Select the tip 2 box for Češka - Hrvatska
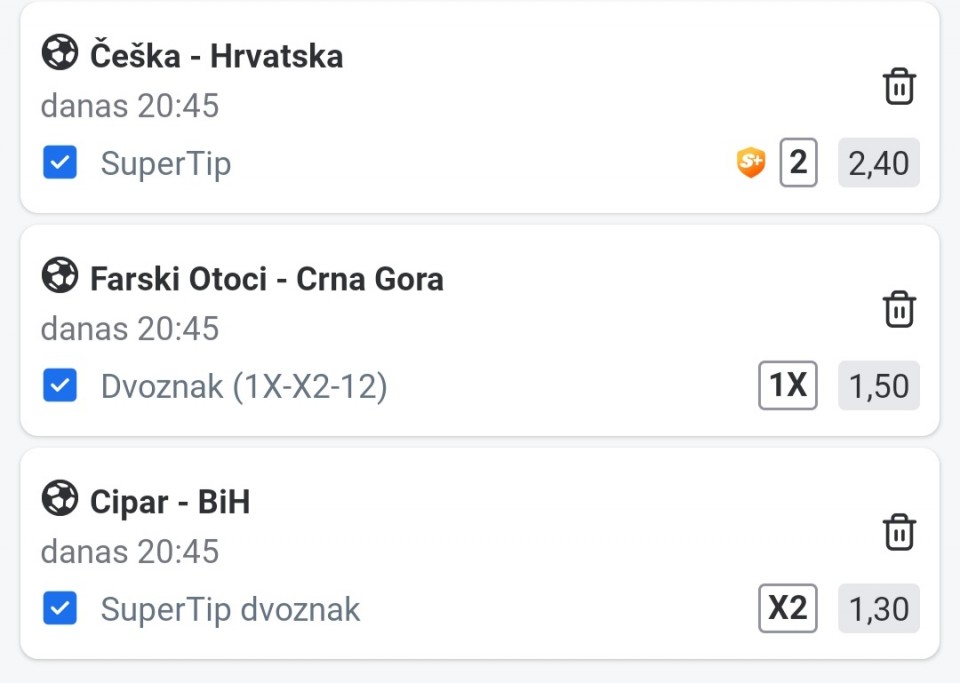 pyautogui.click(x=798, y=162)
